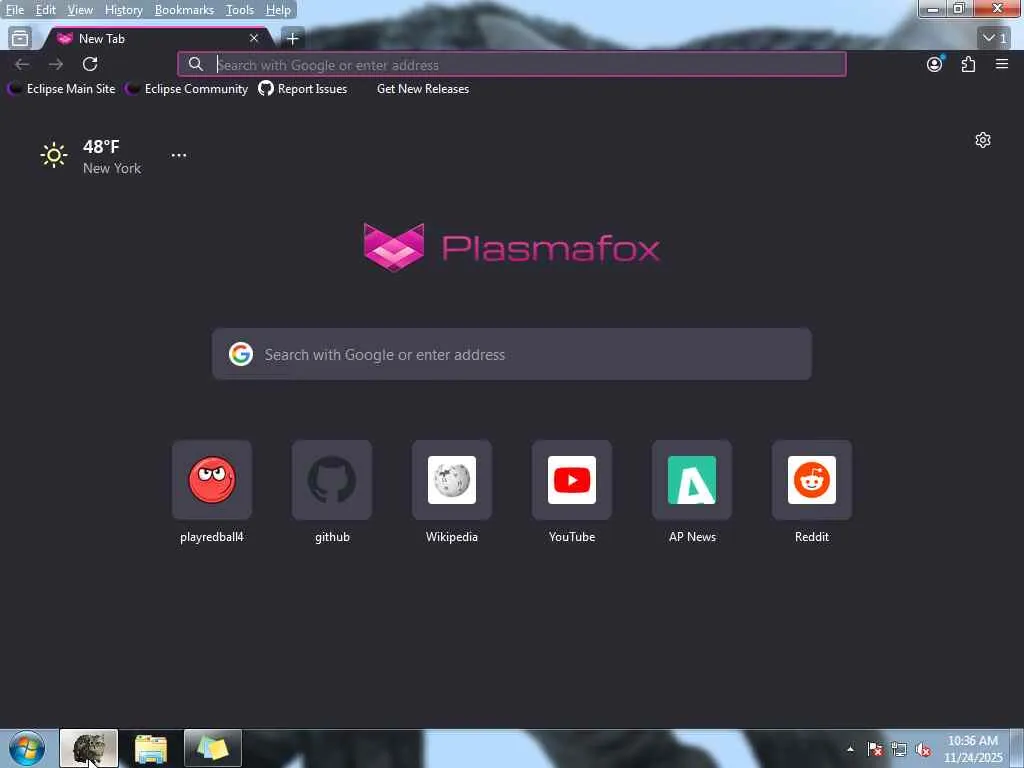Open a new tab with plus button
The height and width of the screenshot is (768, 1024).
pyautogui.click(x=293, y=39)
